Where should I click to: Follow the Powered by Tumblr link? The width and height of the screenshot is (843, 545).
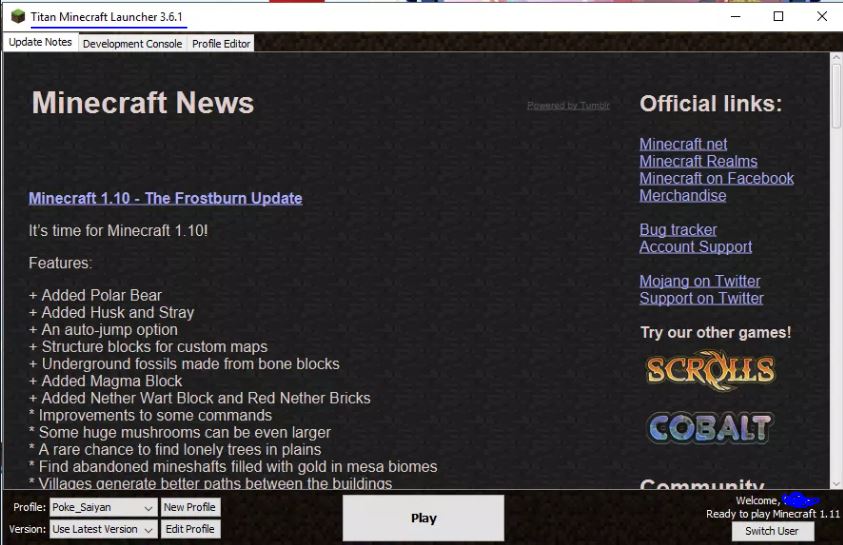point(568,105)
